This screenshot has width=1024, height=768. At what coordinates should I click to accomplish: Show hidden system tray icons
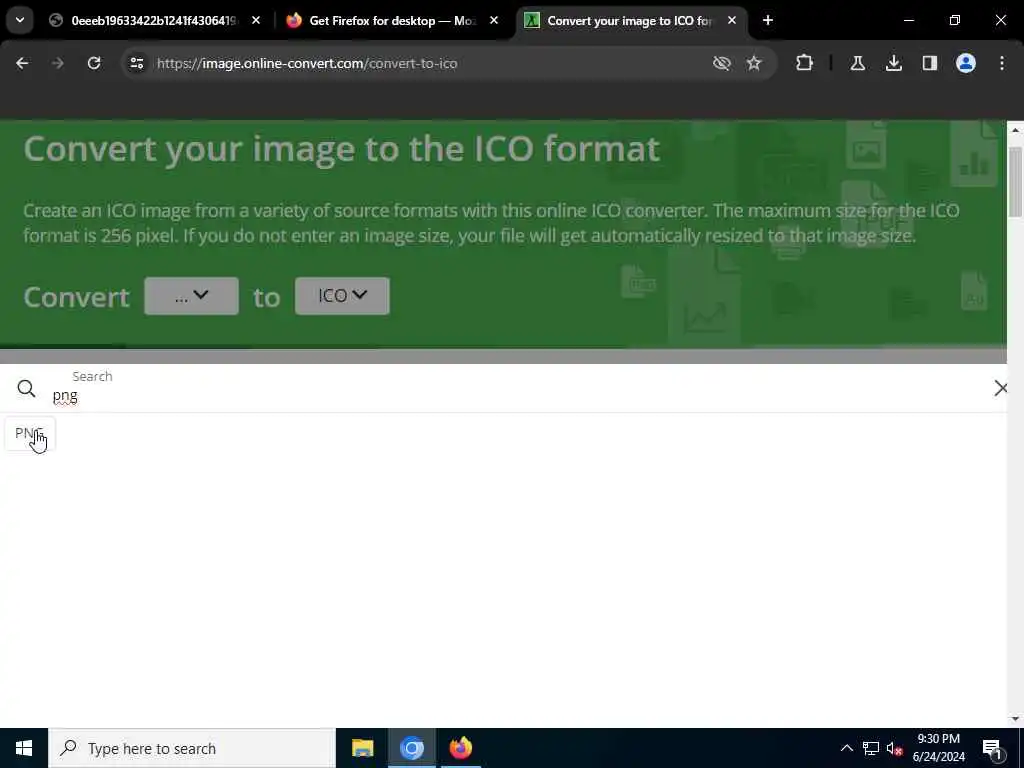[x=846, y=748]
